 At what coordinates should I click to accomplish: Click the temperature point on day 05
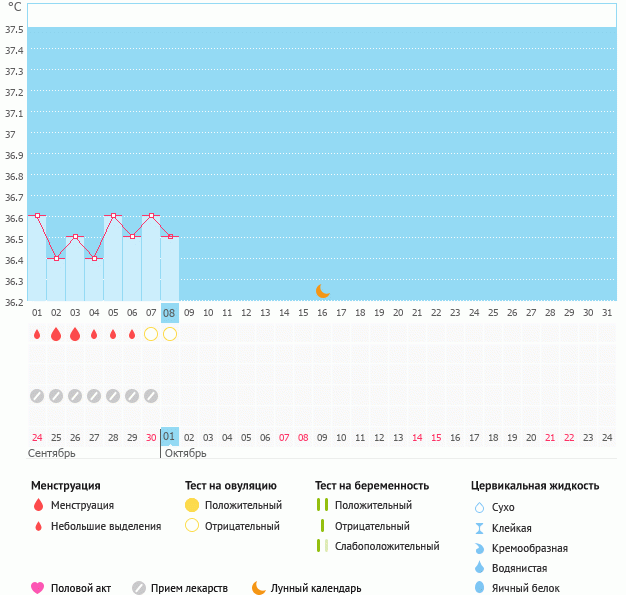click(x=113, y=215)
